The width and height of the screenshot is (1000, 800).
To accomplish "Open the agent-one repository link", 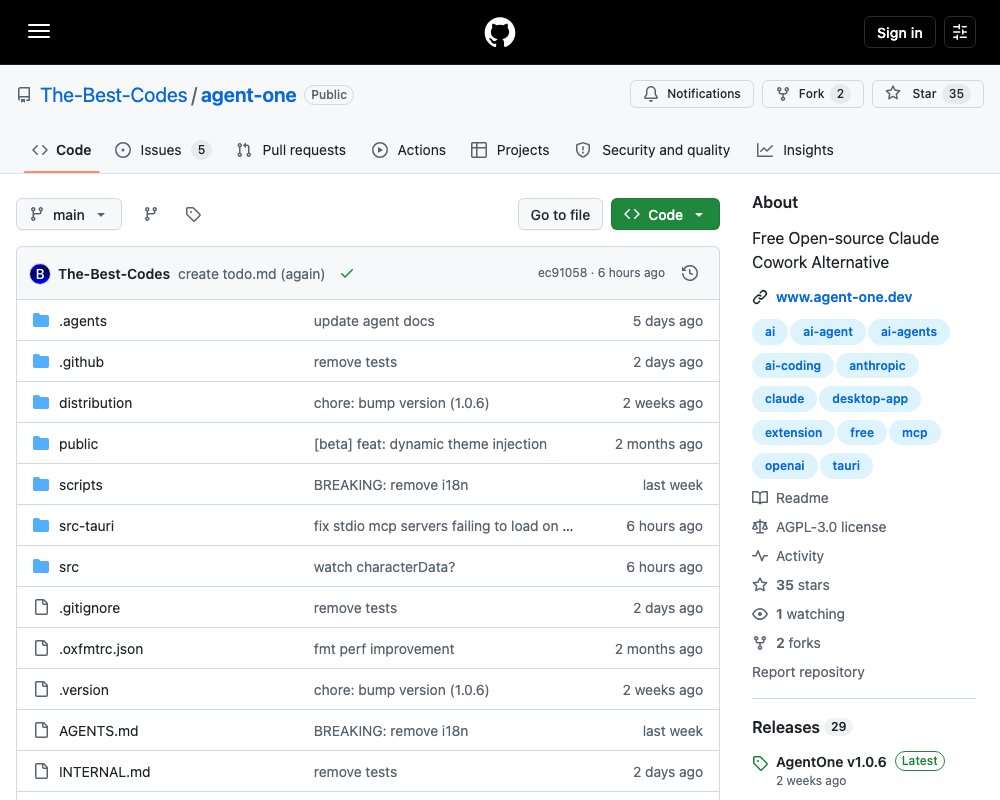I will point(249,95).
